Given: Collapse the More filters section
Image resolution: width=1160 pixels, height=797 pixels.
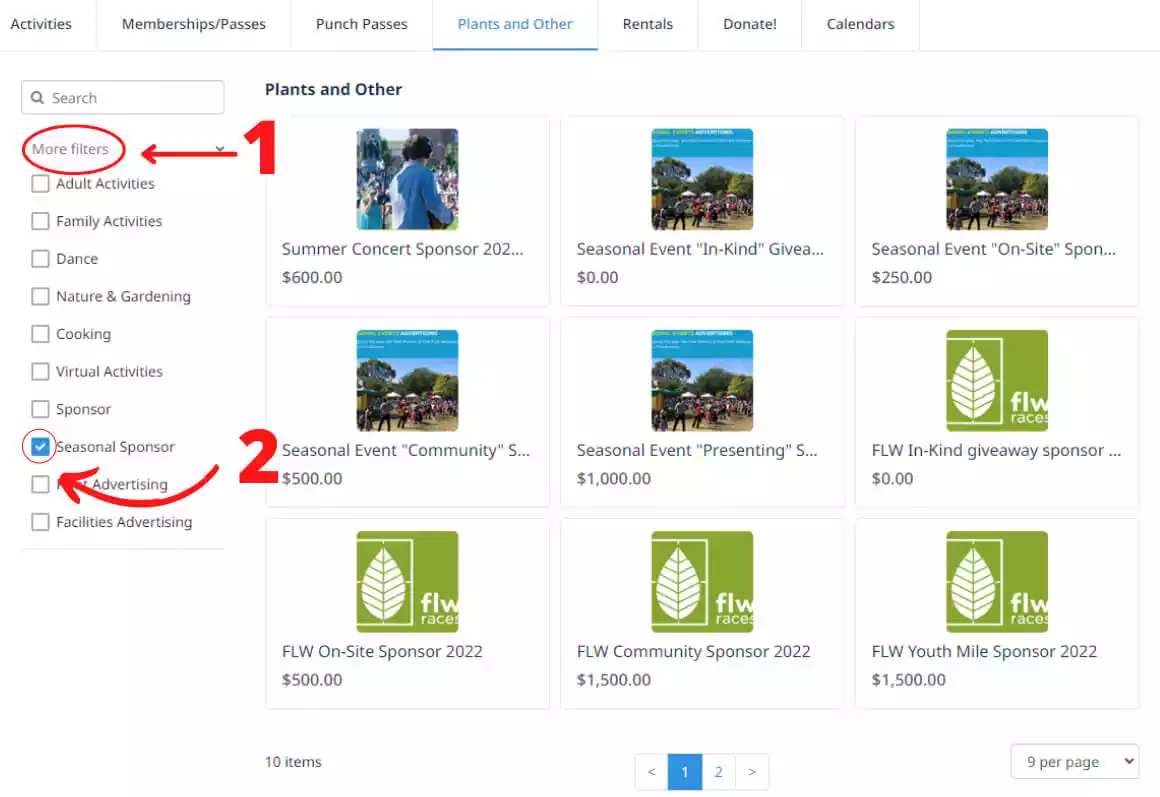Looking at the screenshot, I should [x=220, y=149].
